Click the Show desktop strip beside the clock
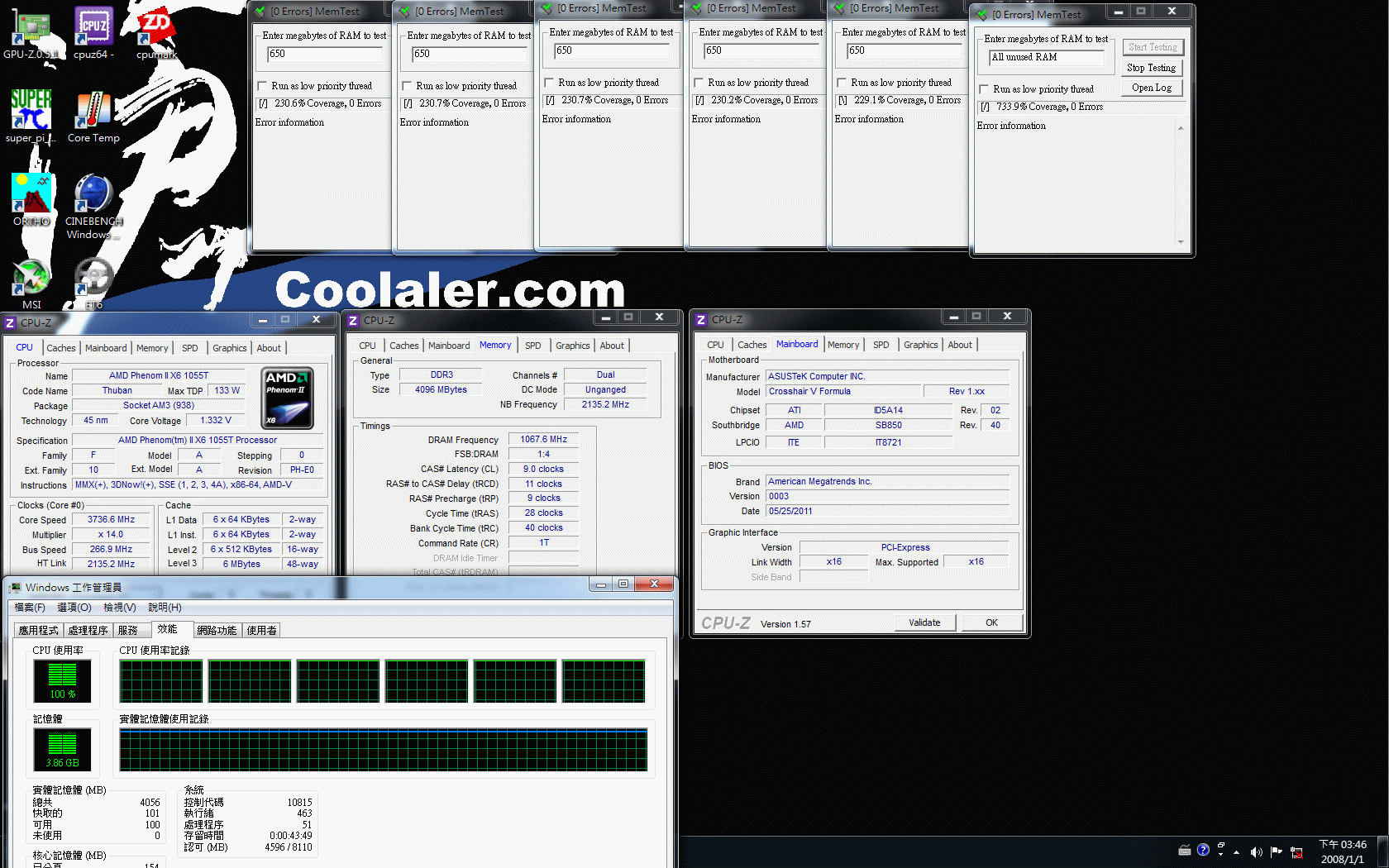Image resolution: width=1389 pixels, height=868 pixels. (x=1382, y=851)
